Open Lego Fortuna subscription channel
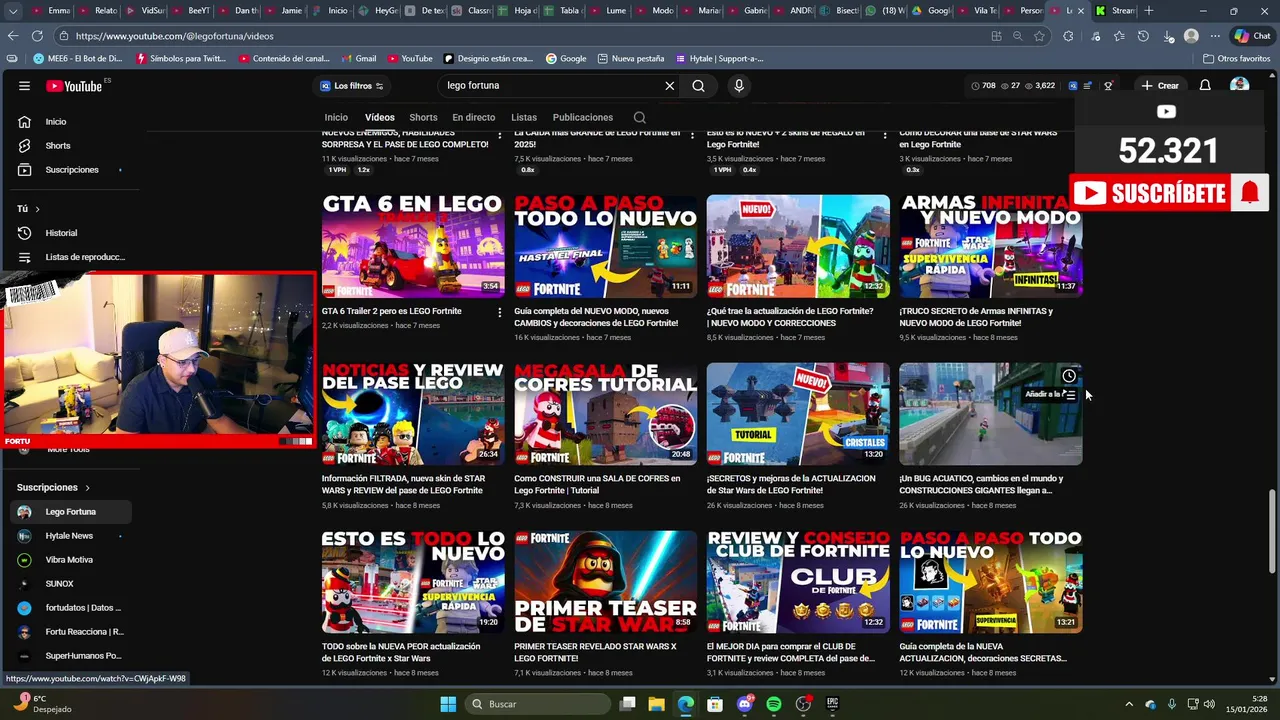 [71, 512]
